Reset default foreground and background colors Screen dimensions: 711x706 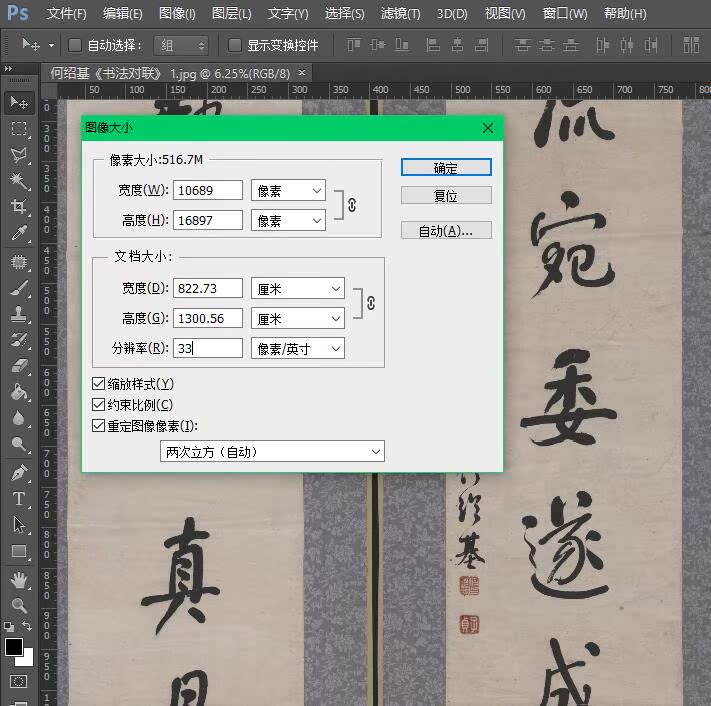9,627
